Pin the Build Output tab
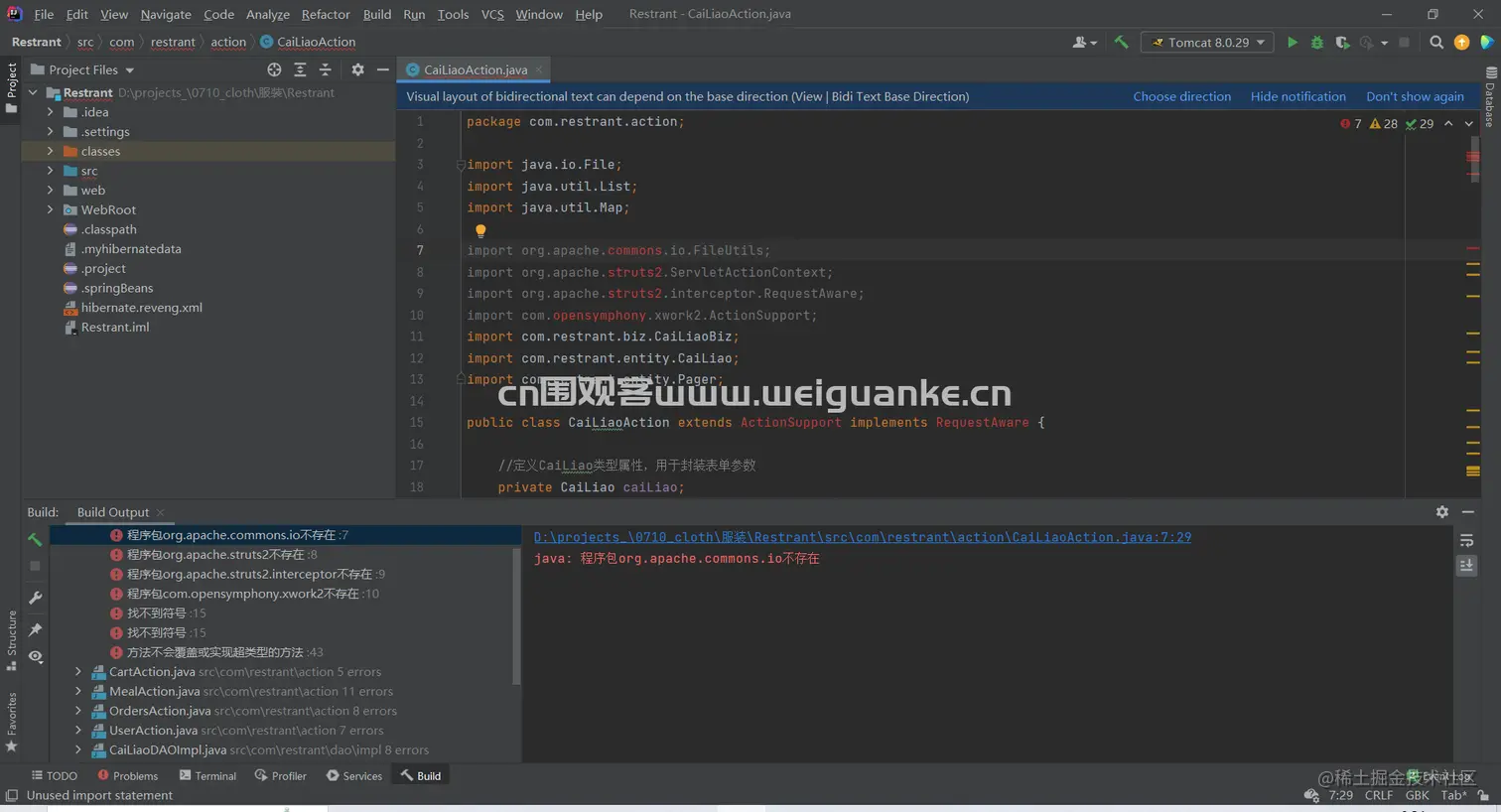Viewport: 1501px width, 812px height. (x=35, y=629)
